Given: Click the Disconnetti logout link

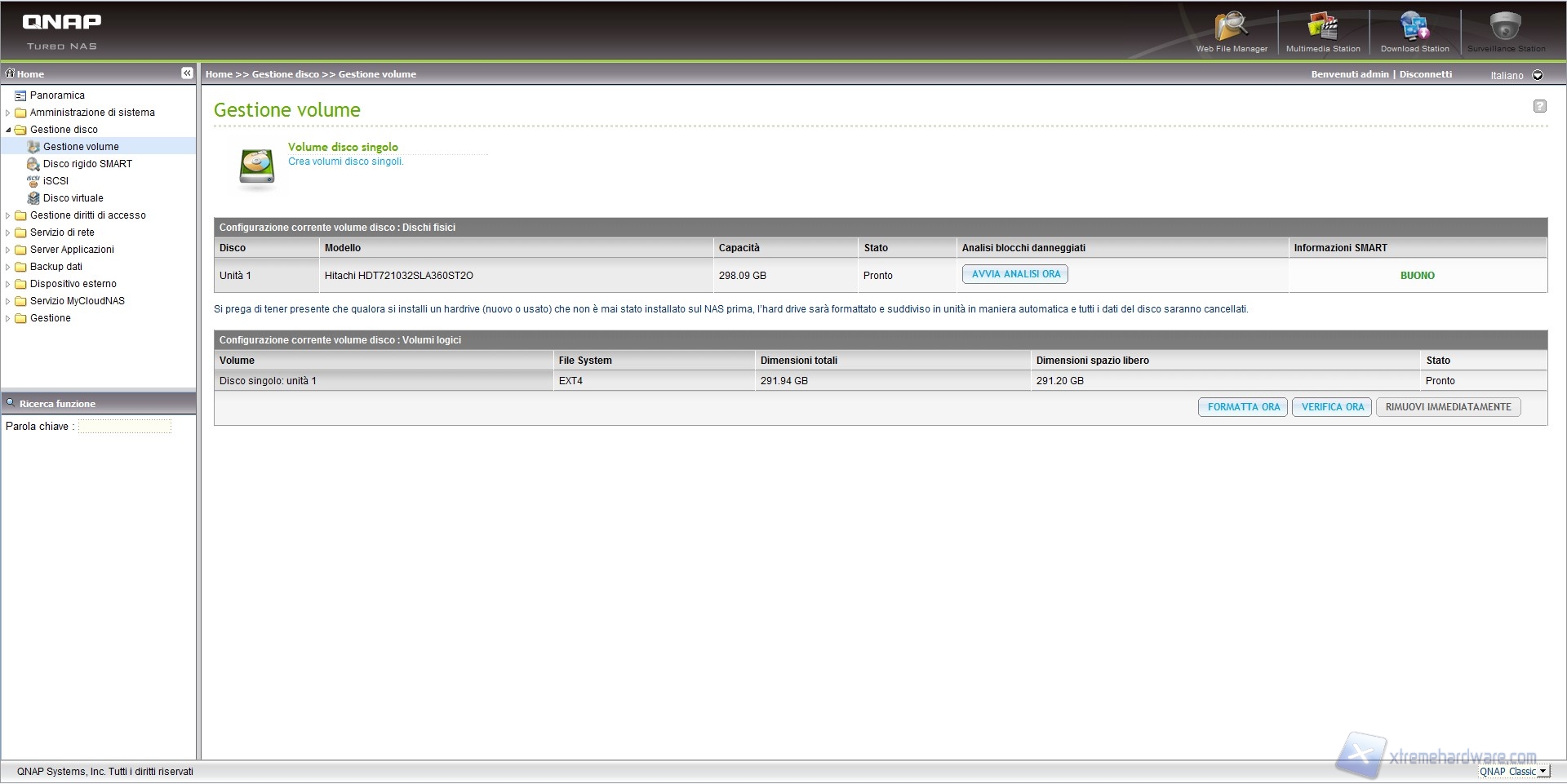Looking at the screenshot, I should [x=1425, y=74].
